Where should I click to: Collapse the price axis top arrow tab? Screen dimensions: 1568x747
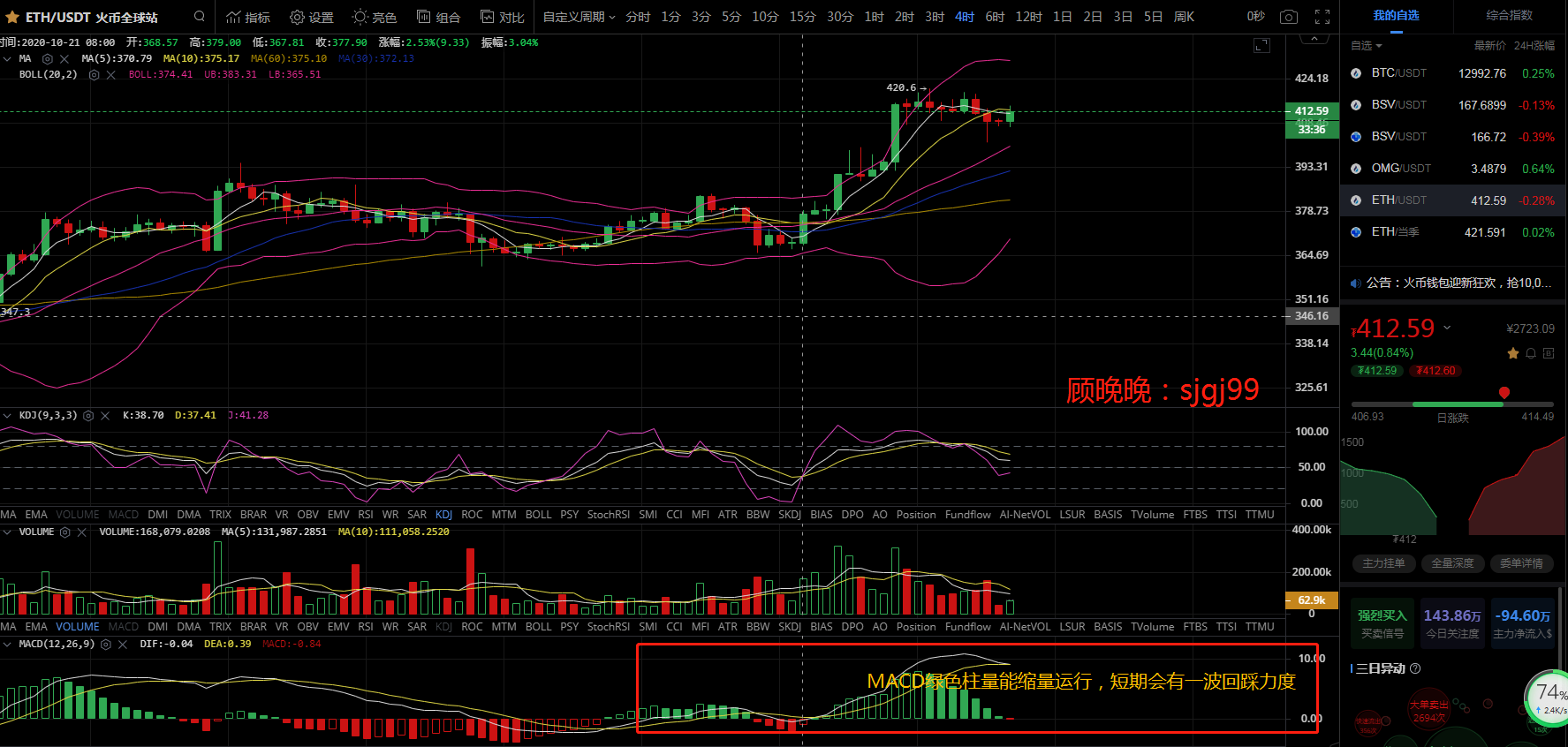click(1314, 38)
